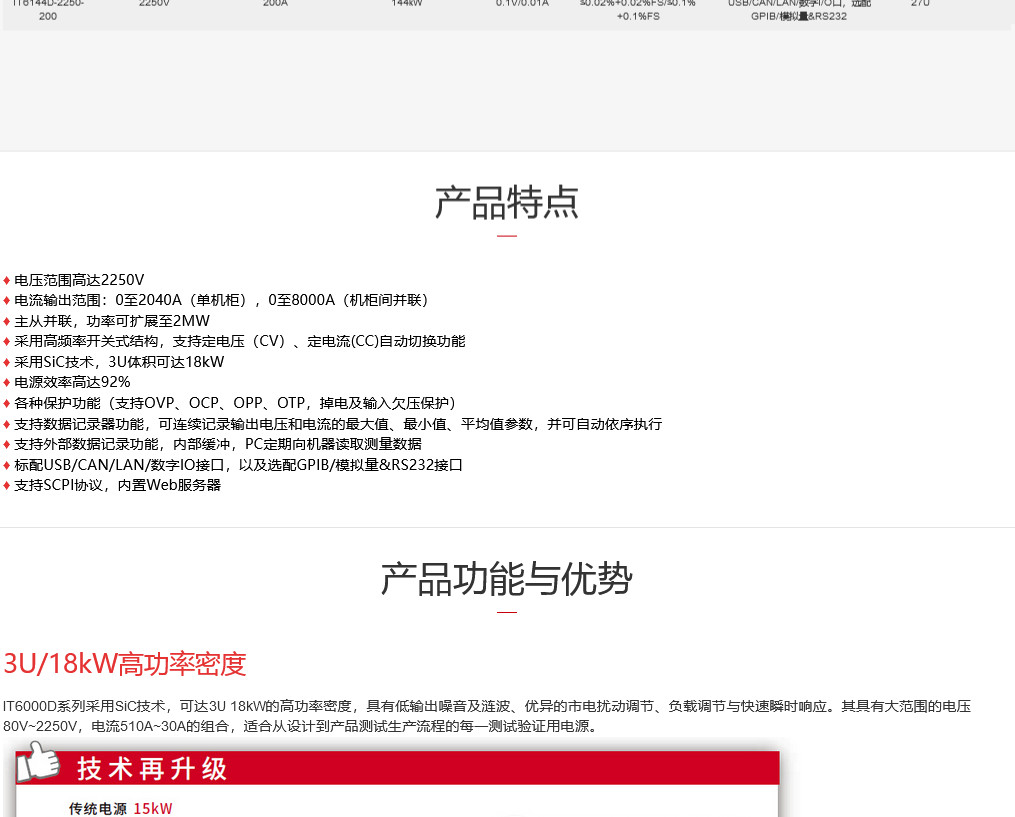Click the 技术再升级 red banner

(x=400, y=768)
